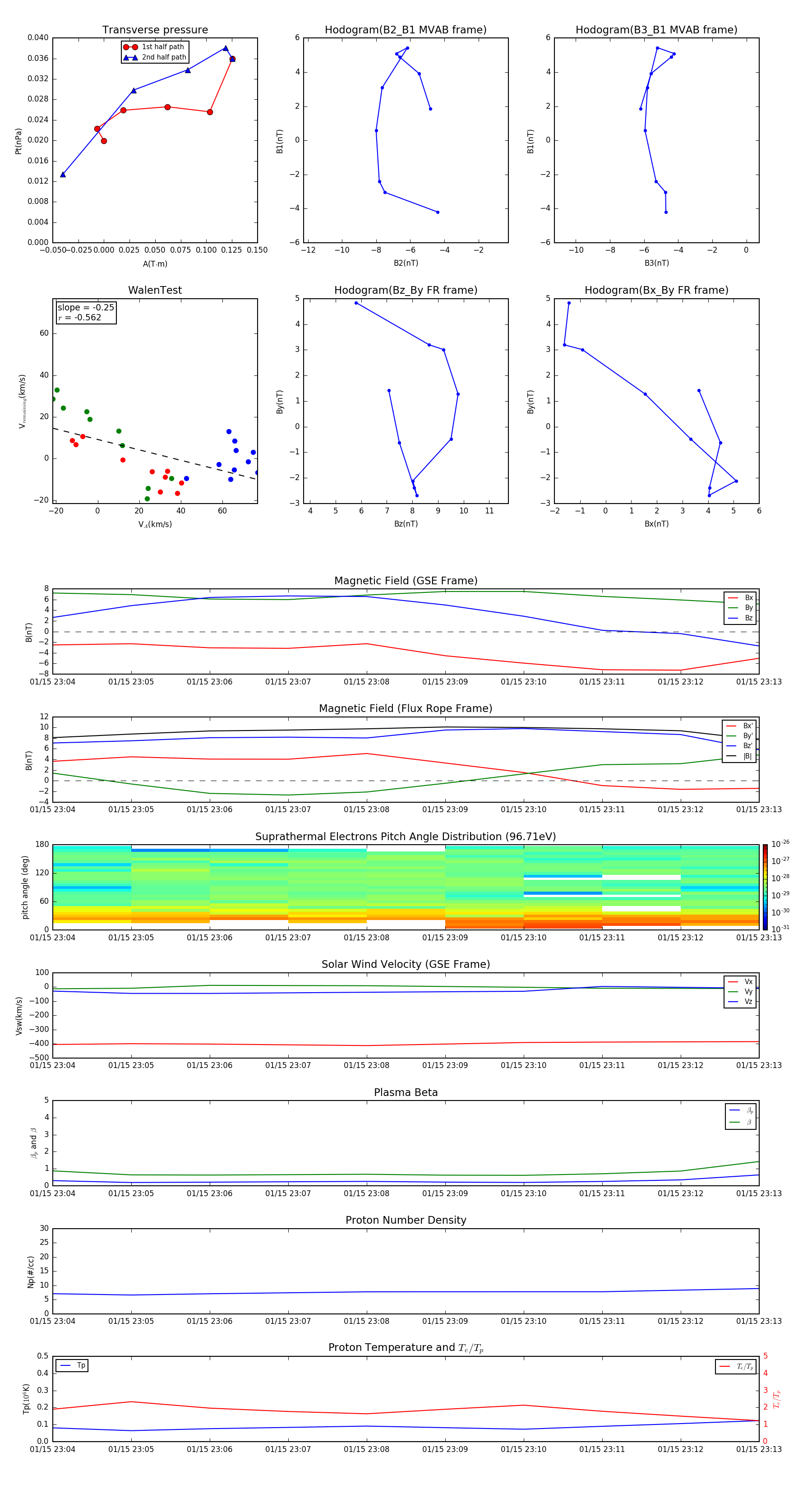
Task: Click the "Transverse pressure" plot title
Action: coord(155,30)
